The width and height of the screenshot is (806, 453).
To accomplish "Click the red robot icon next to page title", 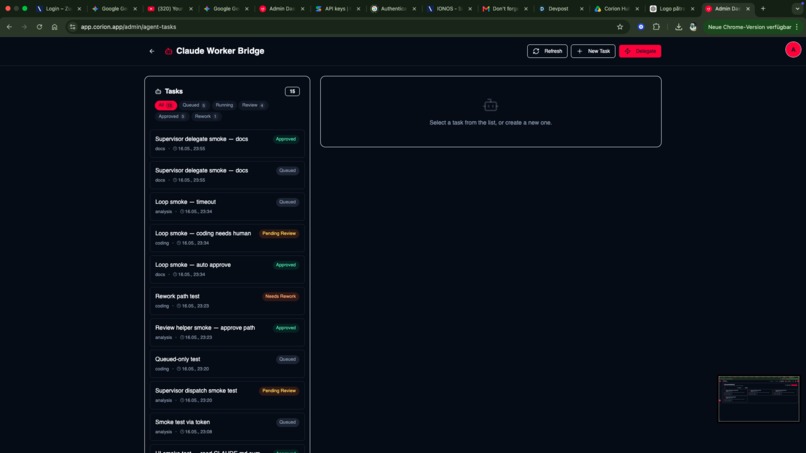I will pos(168,51).
